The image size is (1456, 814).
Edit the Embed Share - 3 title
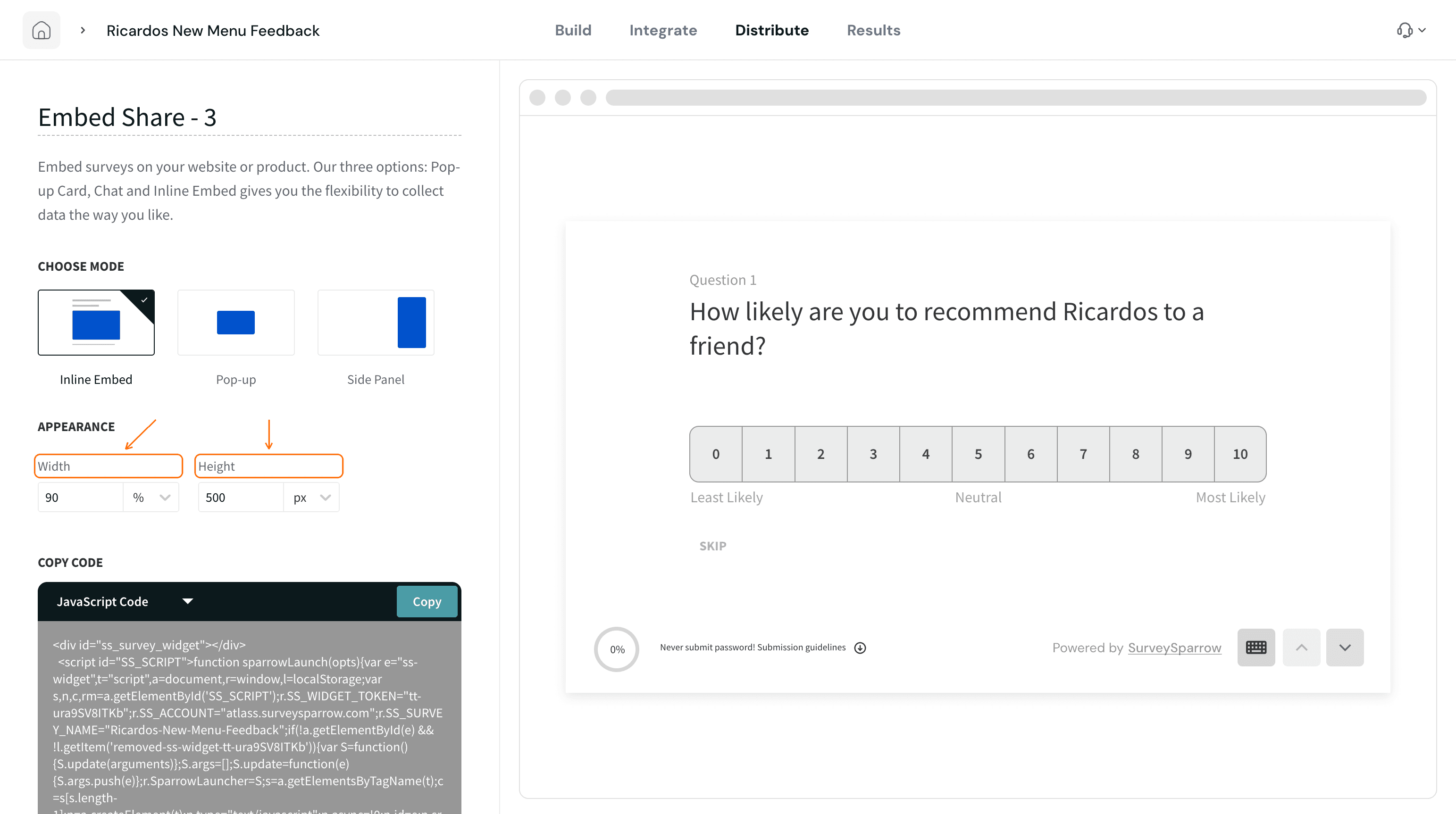(x=249, y=117)
